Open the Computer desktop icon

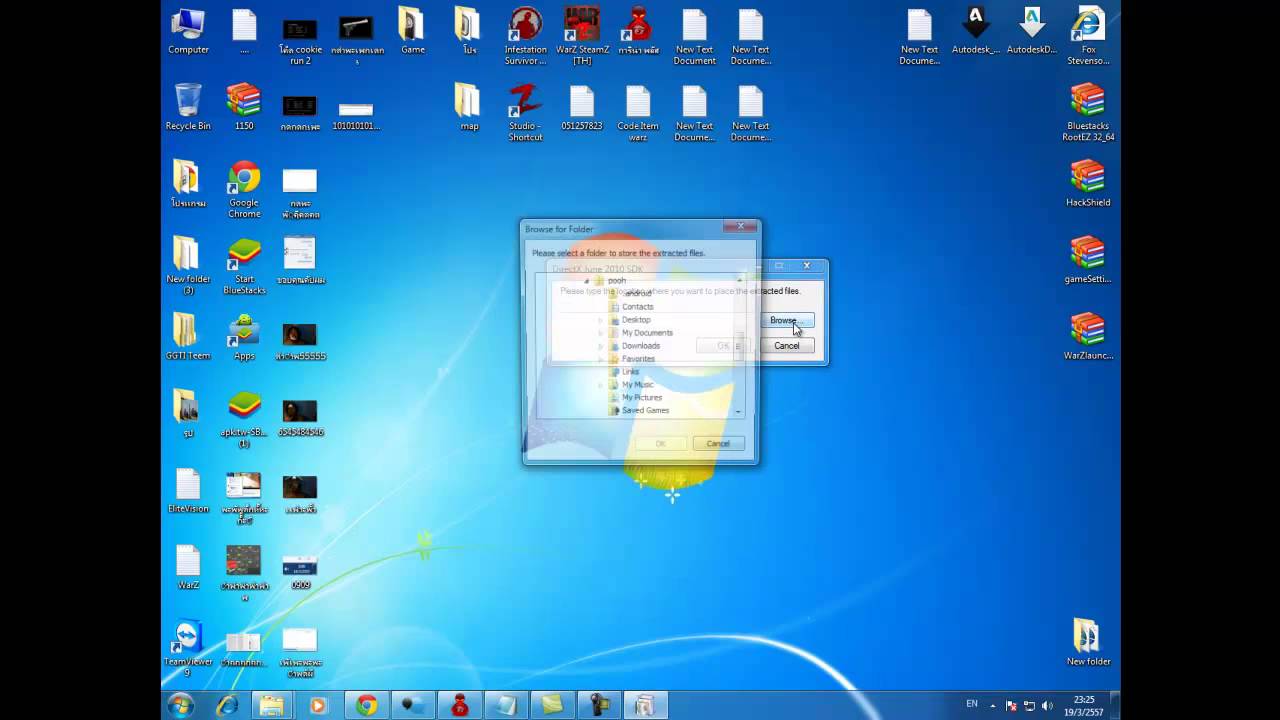188,32
